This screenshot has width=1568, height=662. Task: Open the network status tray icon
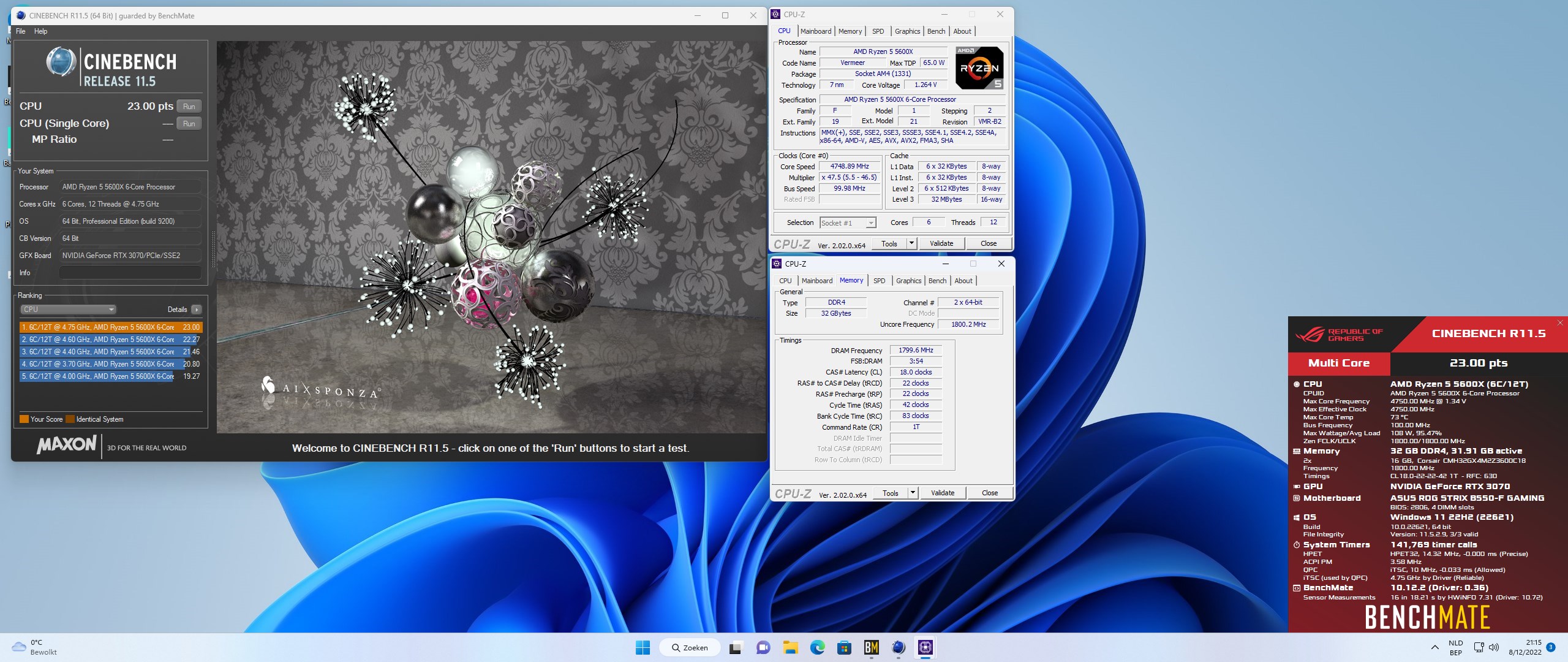click(x=1479, y=647)
